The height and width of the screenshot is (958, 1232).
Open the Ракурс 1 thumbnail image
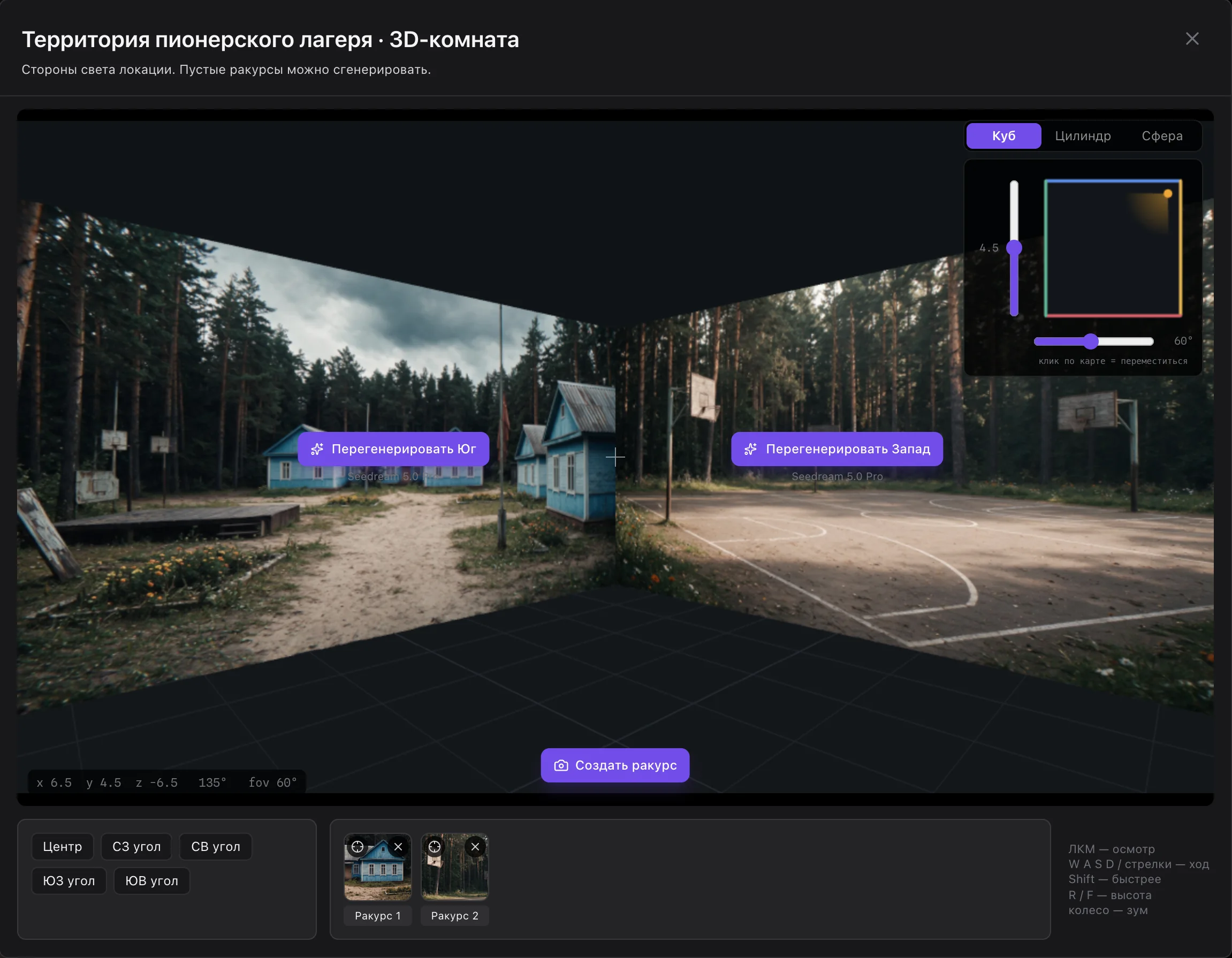[x=378, y=866]
